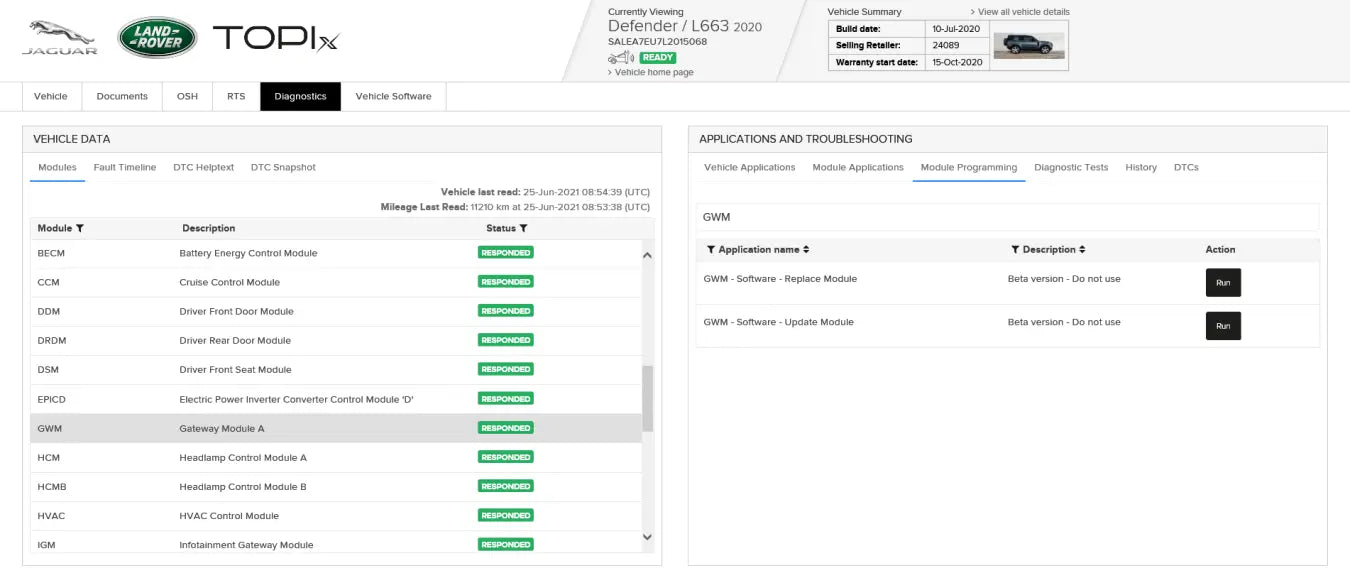Filter the Module column with the funnel icon
1350x578 pixels.
pos(80,229)
